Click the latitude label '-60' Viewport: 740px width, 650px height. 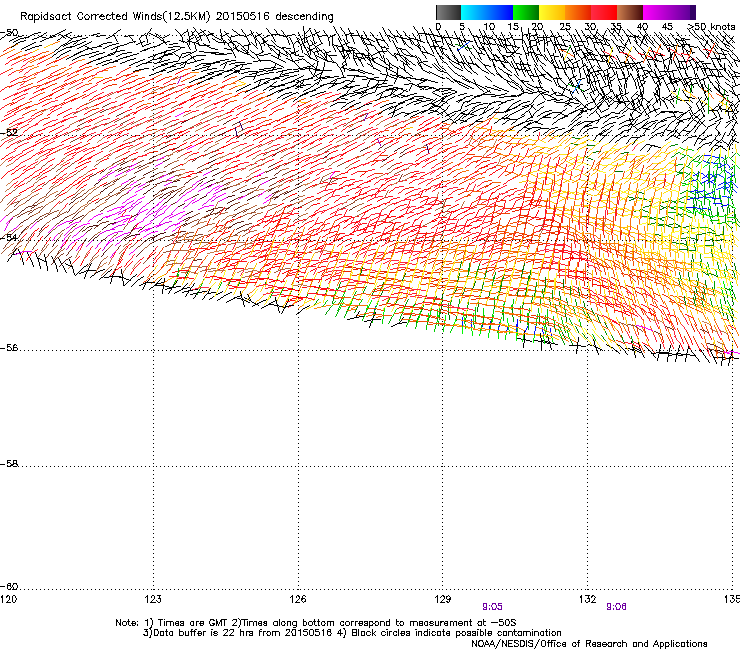pos(9,586)
